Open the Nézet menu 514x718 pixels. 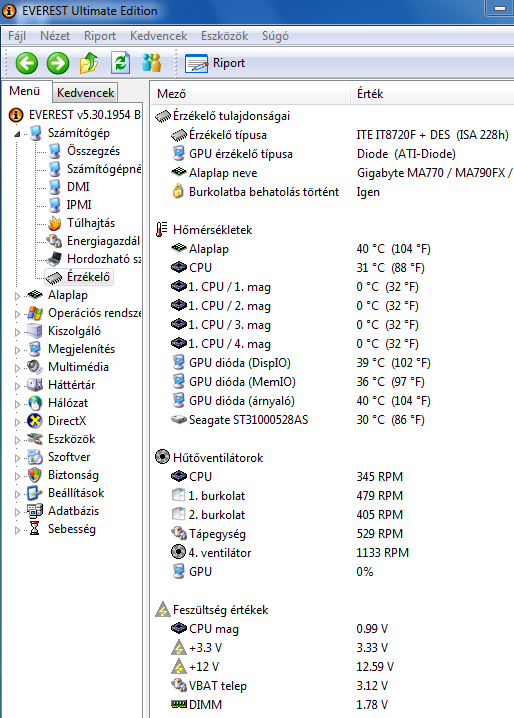55,36
